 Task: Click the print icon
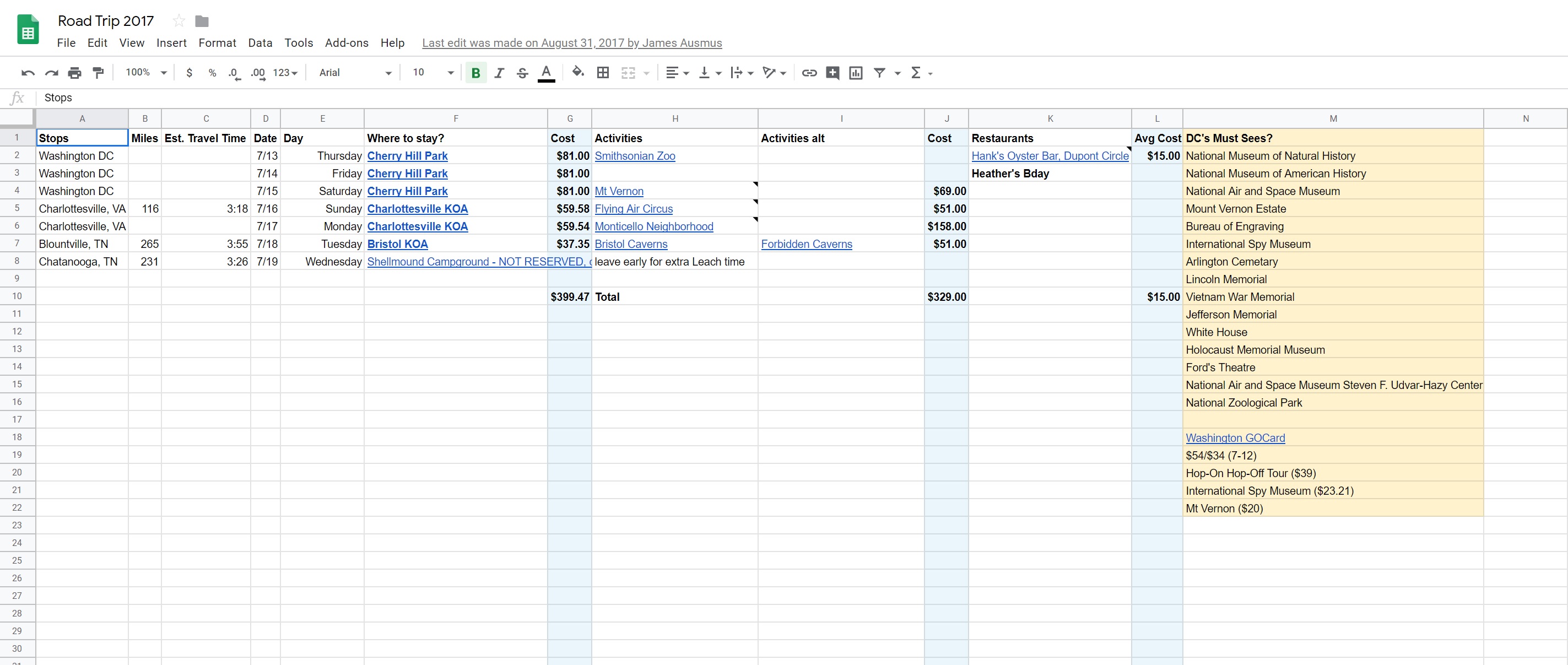pyautogui.click(x=74, y=73)
